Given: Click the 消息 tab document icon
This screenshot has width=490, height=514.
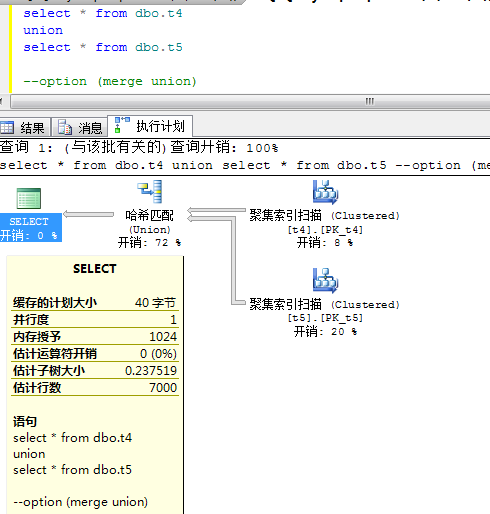Looking at the screenshot, I should click(65, 127).
